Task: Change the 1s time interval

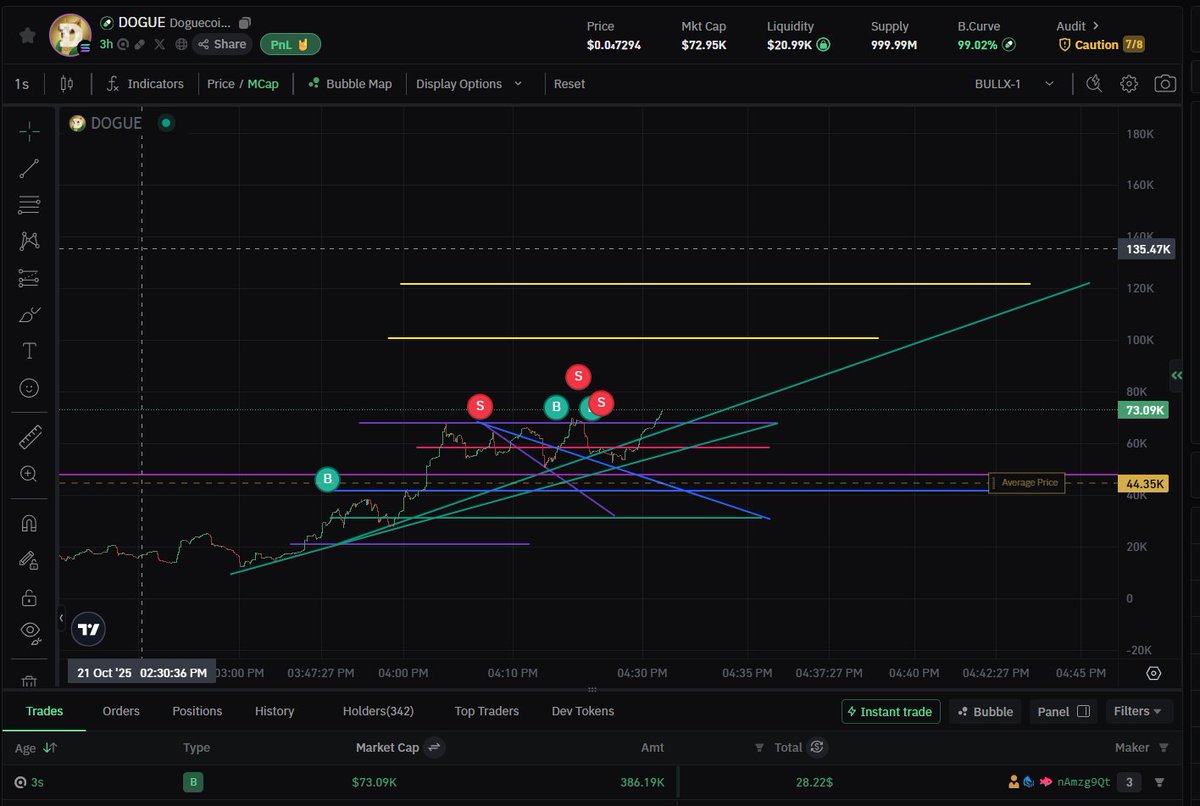Action: 21,84
